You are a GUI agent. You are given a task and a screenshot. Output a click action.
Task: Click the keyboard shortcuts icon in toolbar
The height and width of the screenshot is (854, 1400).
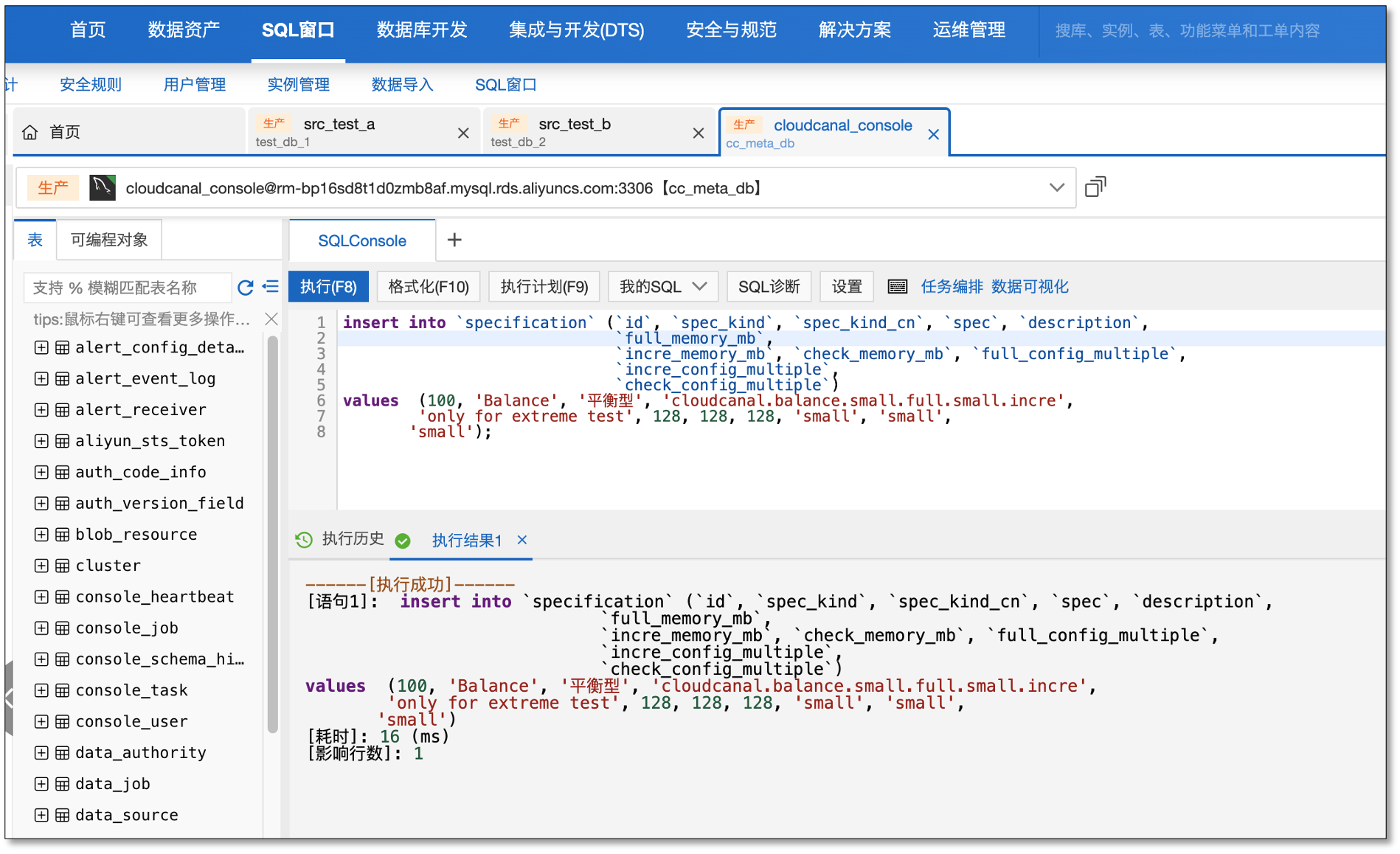pyautogui.click(x=898, y=286)
